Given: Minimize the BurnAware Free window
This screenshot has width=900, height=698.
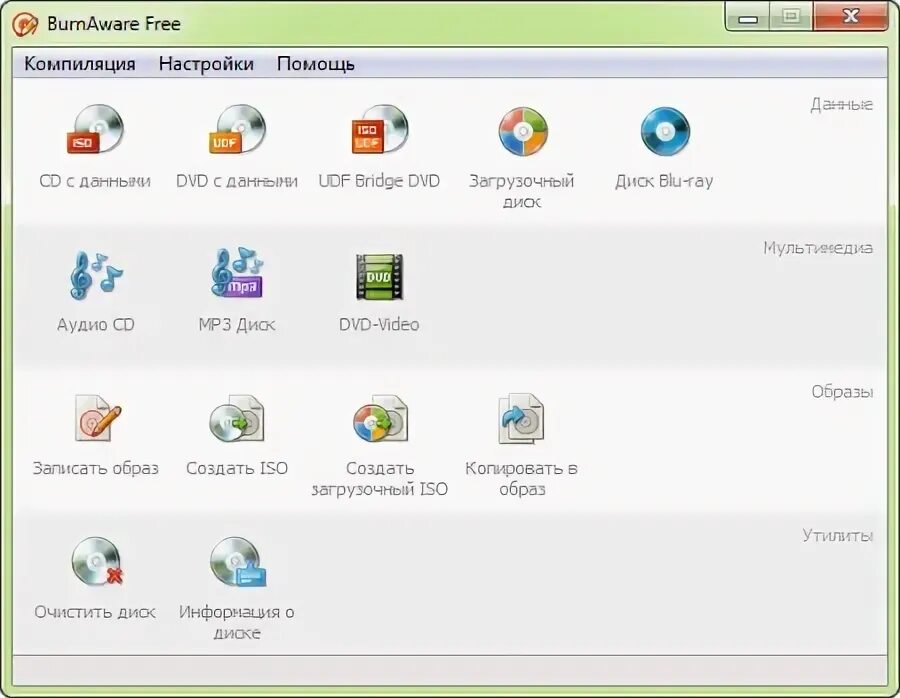Looking at the screenshot, I should coord(747,17).
